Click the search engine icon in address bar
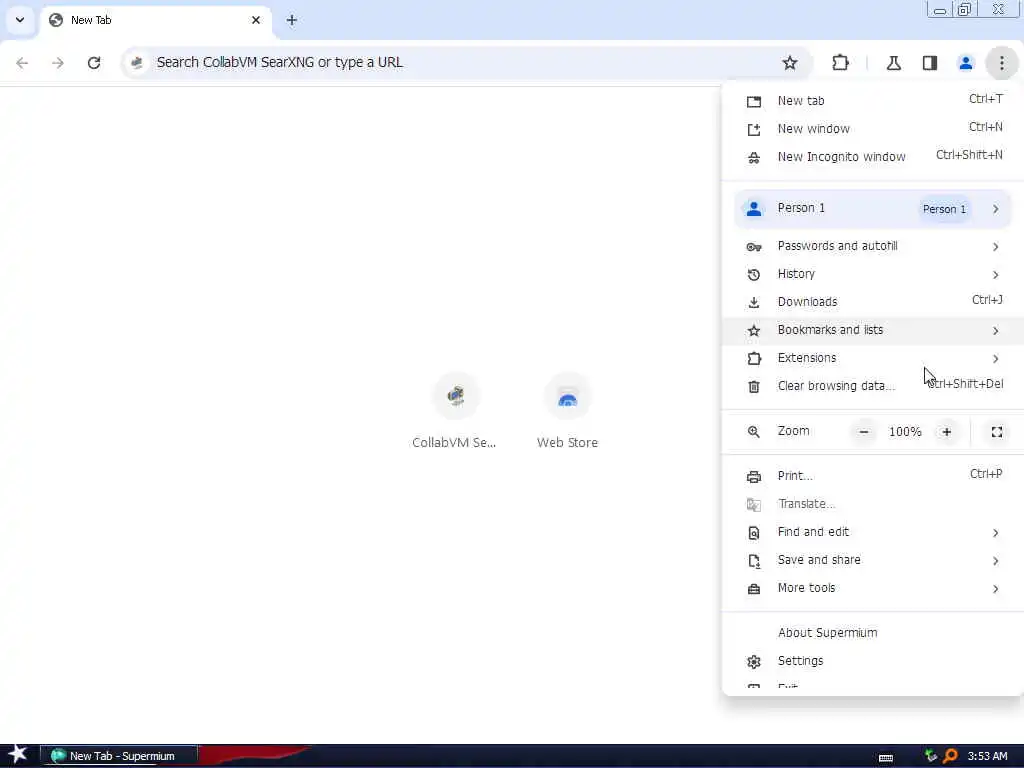Screen dimensions: 1024x768 coord(136,63)
